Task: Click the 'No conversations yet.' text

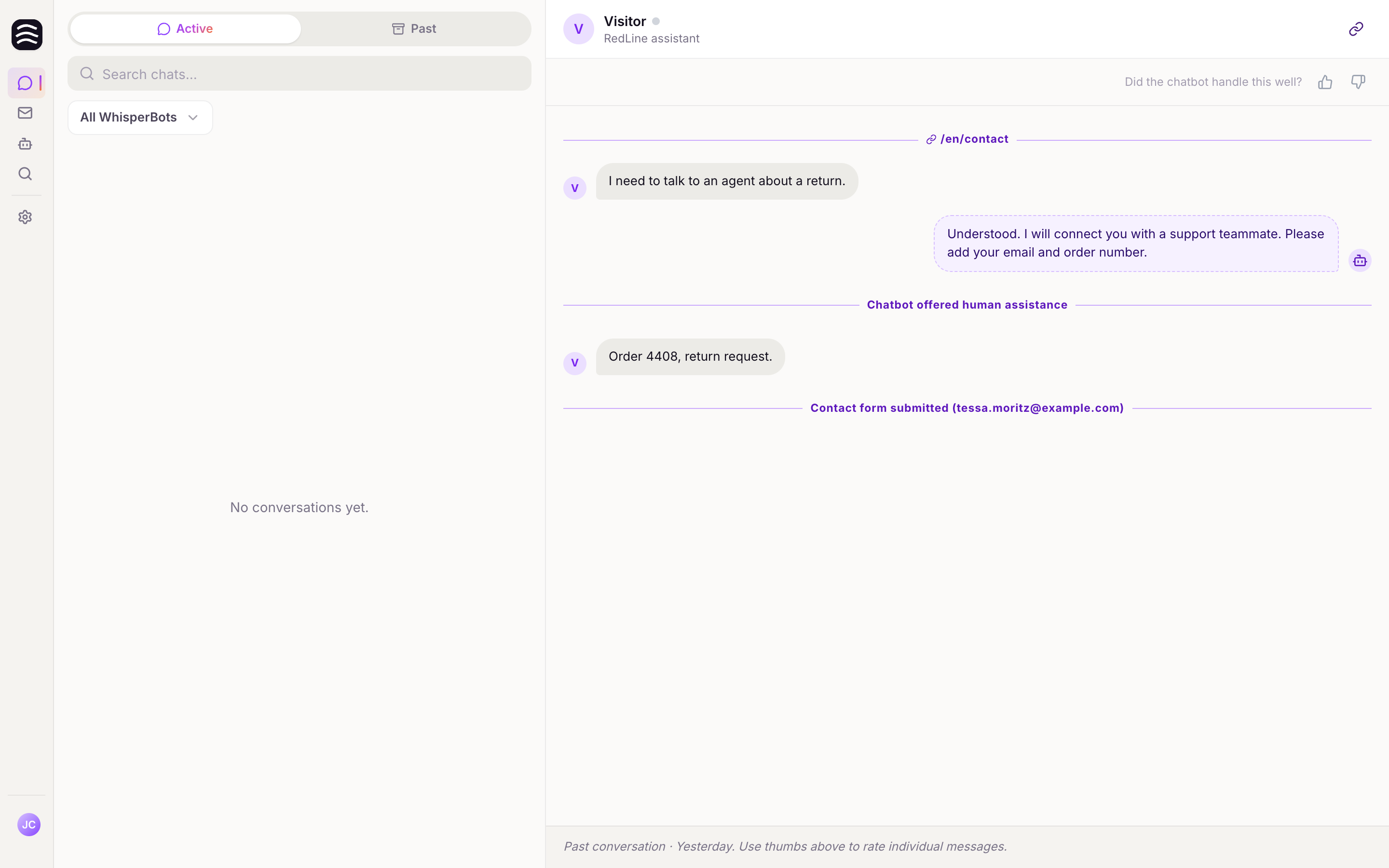Action: [299, 507]
